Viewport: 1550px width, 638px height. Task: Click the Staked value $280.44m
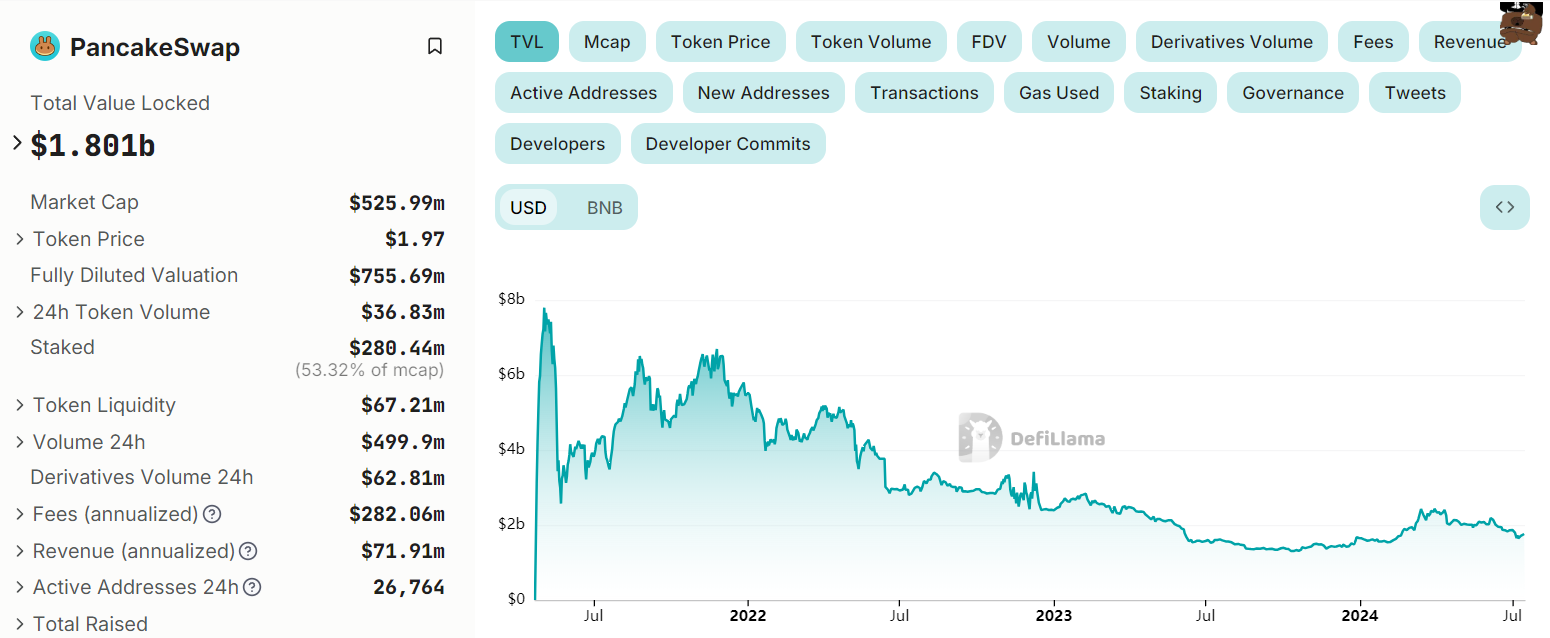pos(397,348)
